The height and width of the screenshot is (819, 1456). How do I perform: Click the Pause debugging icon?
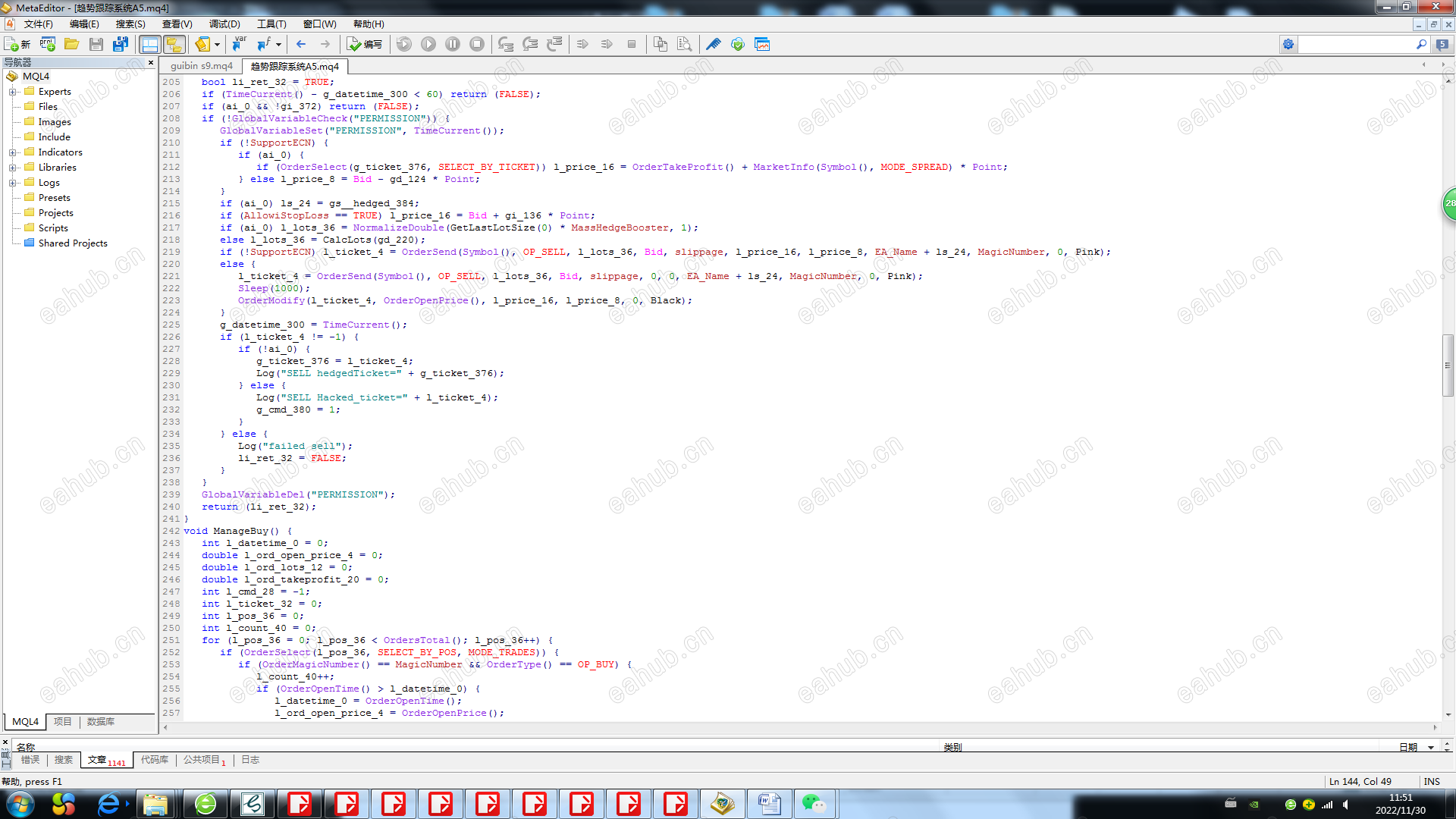453,44
